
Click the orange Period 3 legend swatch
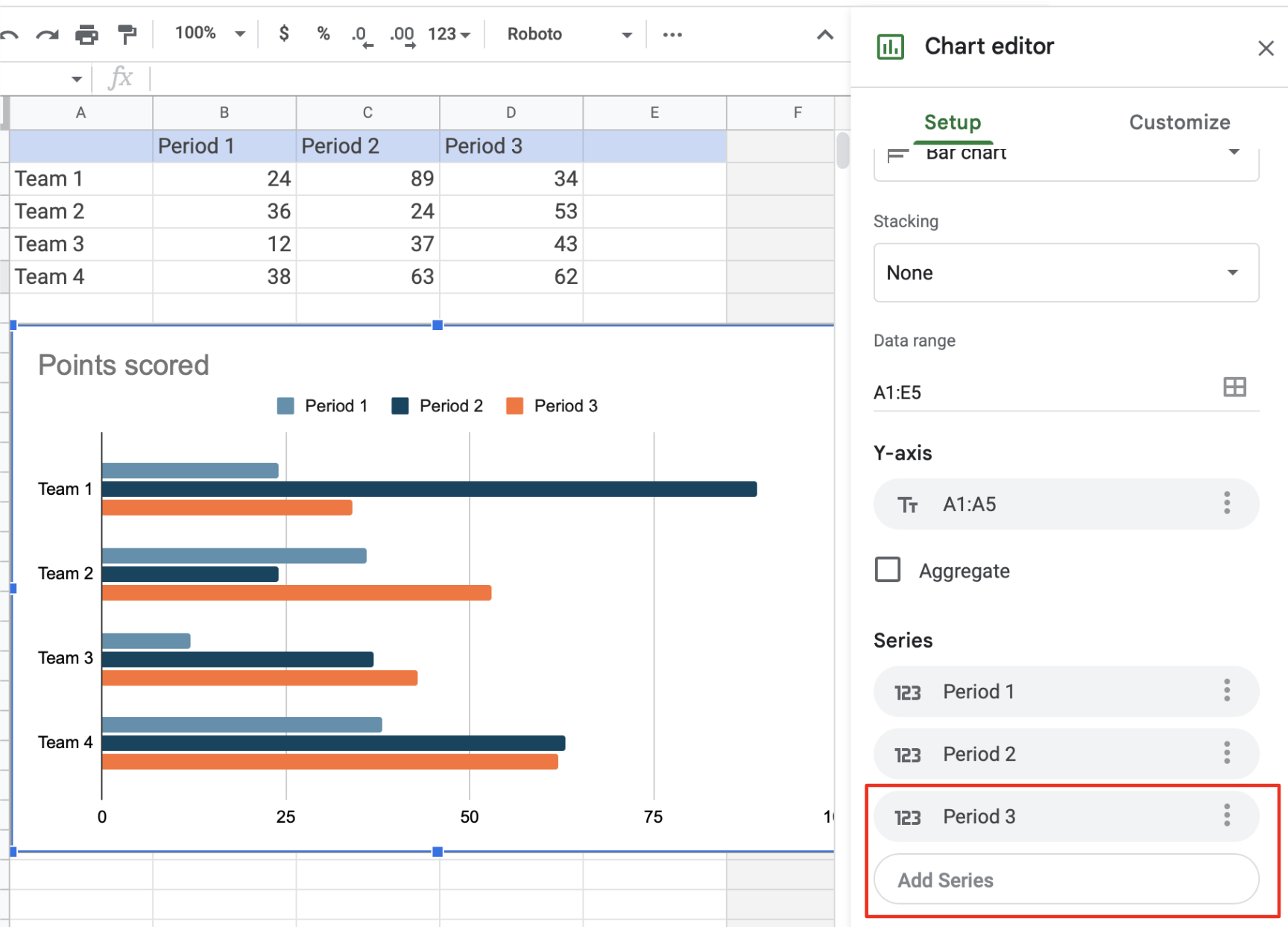point(514,406)
